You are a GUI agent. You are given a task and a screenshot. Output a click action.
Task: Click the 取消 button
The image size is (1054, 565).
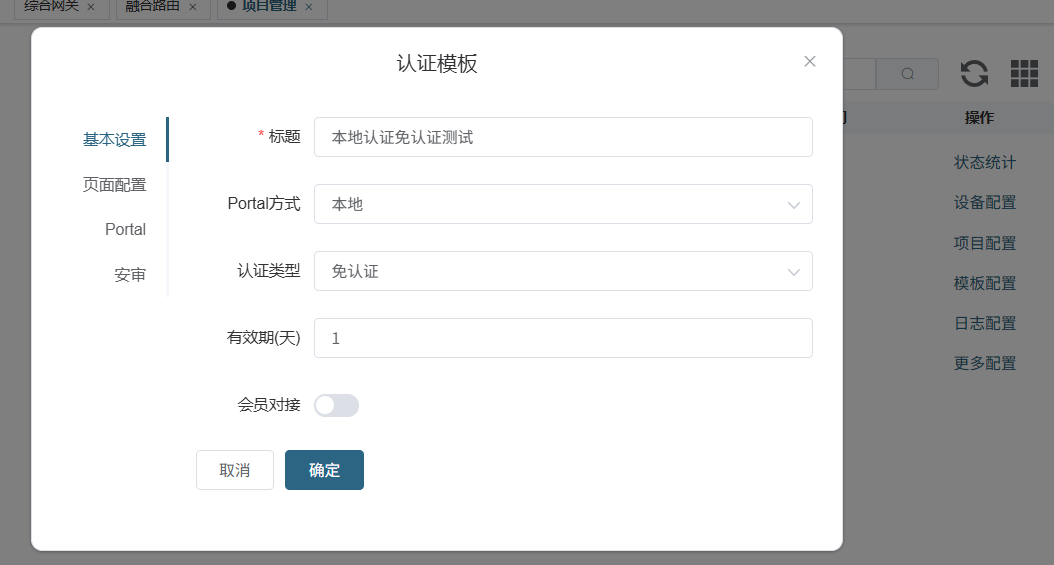pos(235,470)
